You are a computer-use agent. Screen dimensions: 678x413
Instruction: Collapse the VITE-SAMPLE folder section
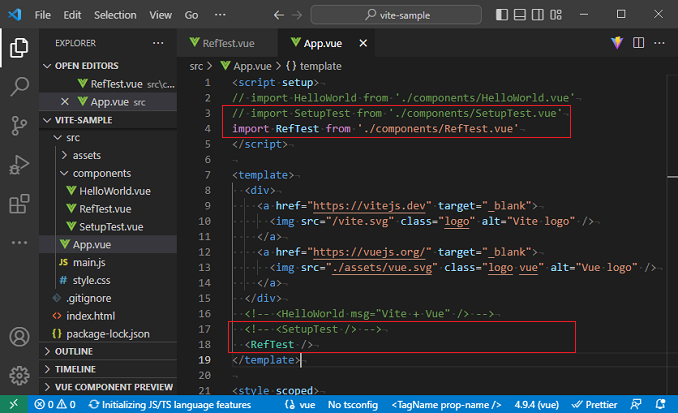click(x=108, y=120)
